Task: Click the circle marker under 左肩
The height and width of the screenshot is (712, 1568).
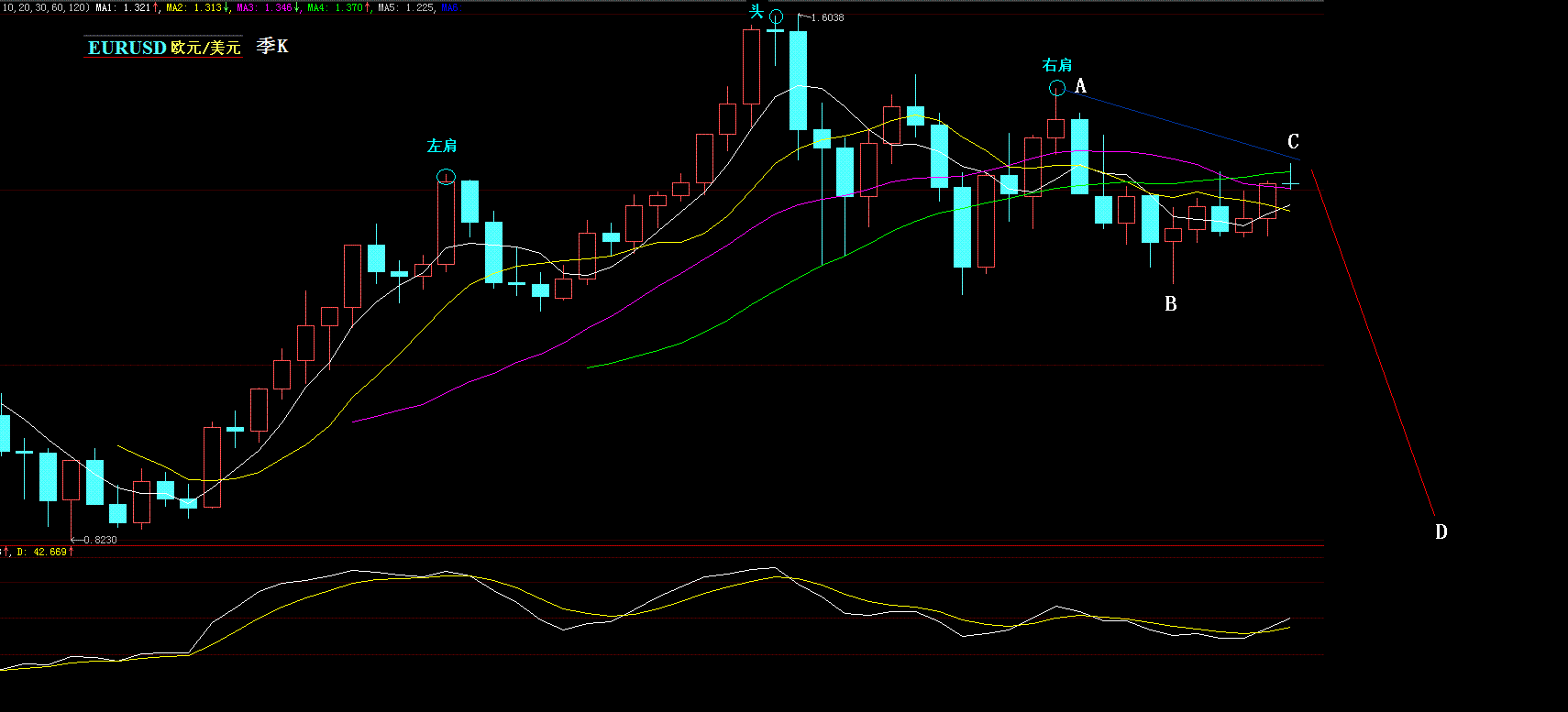Action: (x=446, y=176)
